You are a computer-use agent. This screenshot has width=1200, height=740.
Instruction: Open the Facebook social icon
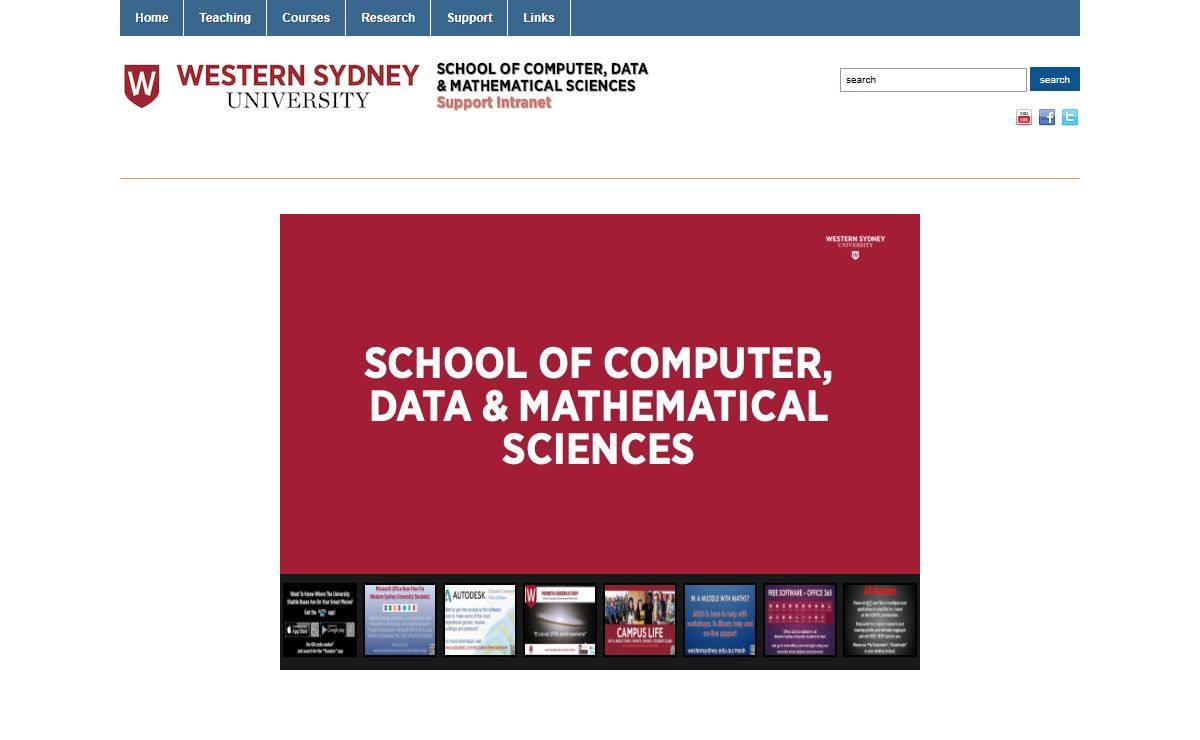[1047, 117]
